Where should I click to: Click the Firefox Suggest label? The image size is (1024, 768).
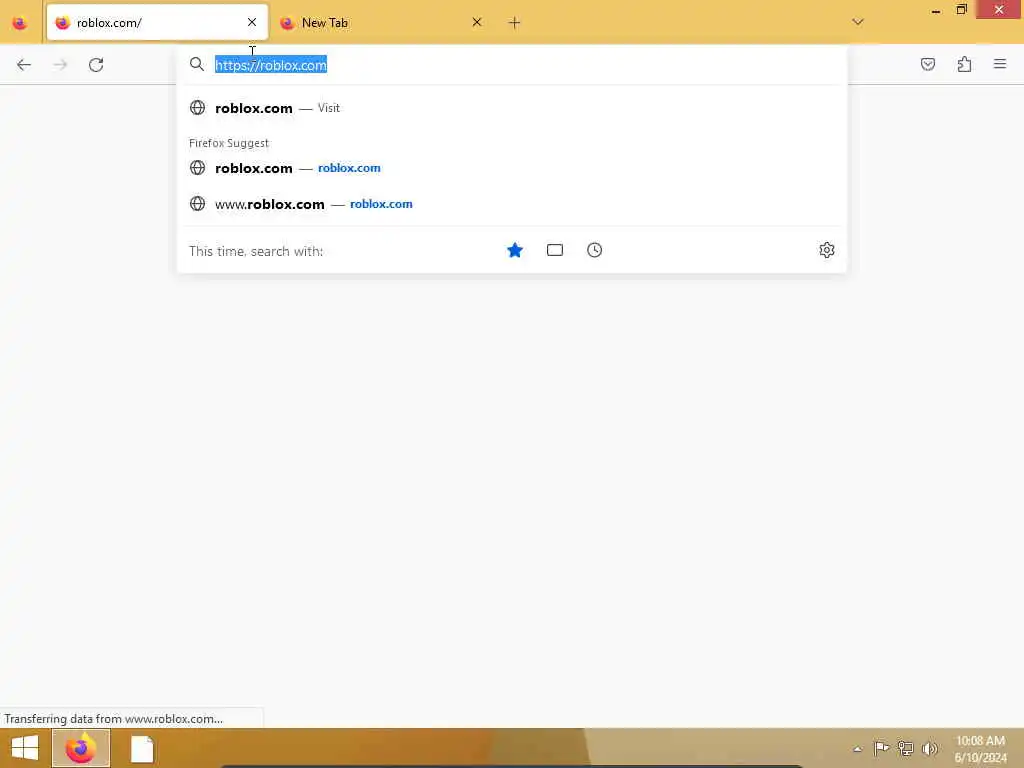[229, 143]
